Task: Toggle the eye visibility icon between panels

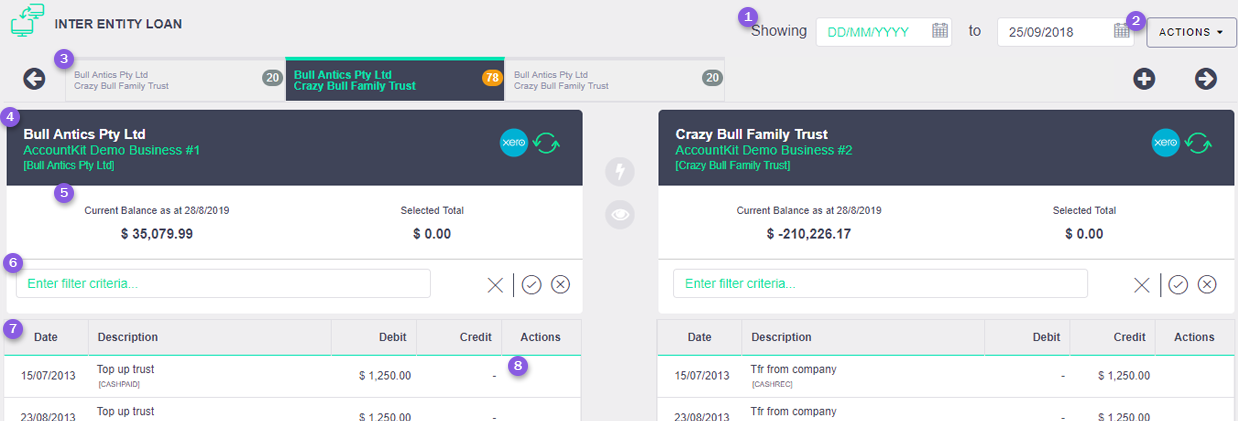Action: tap(620, 214)
